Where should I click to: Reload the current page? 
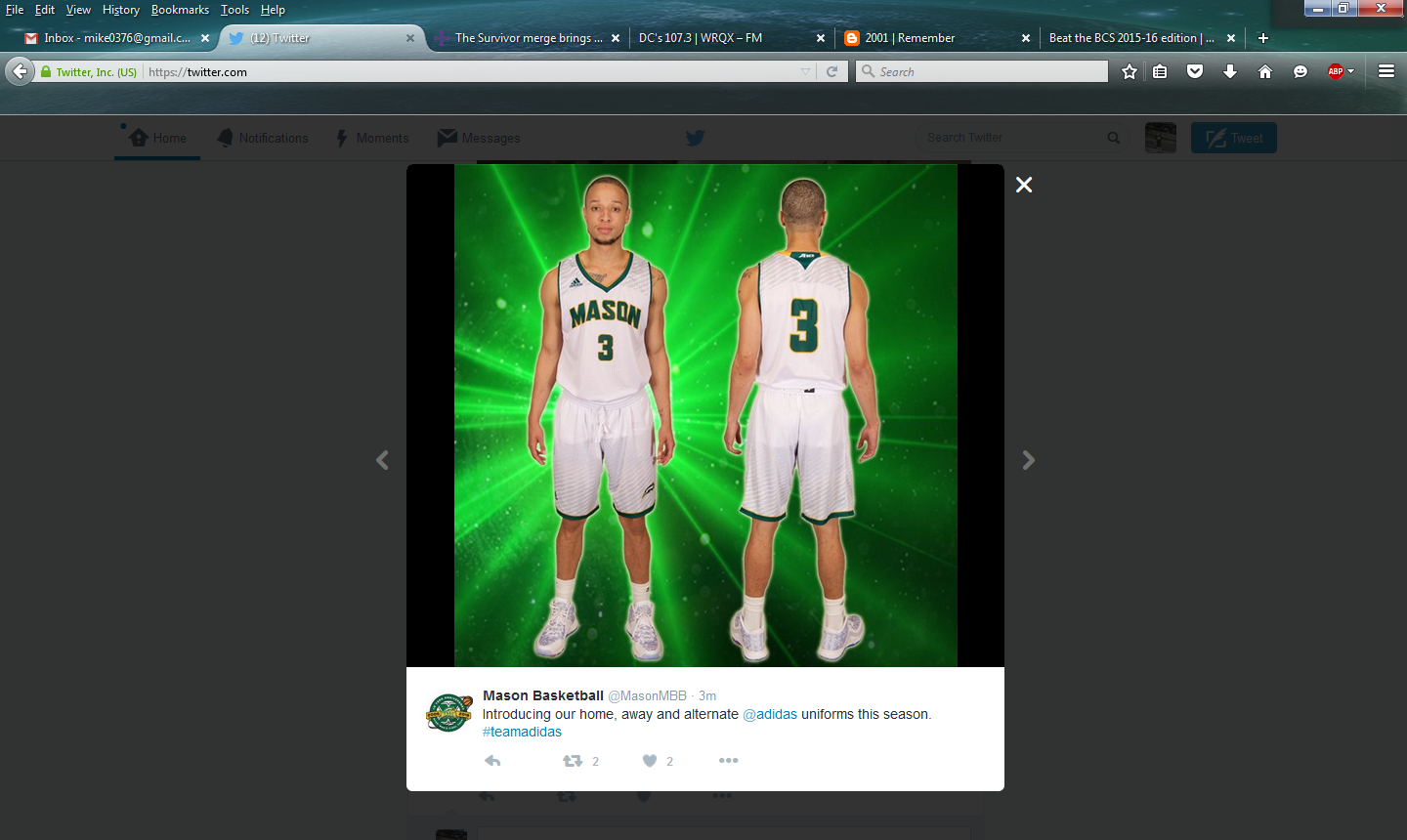click(832, 71)
